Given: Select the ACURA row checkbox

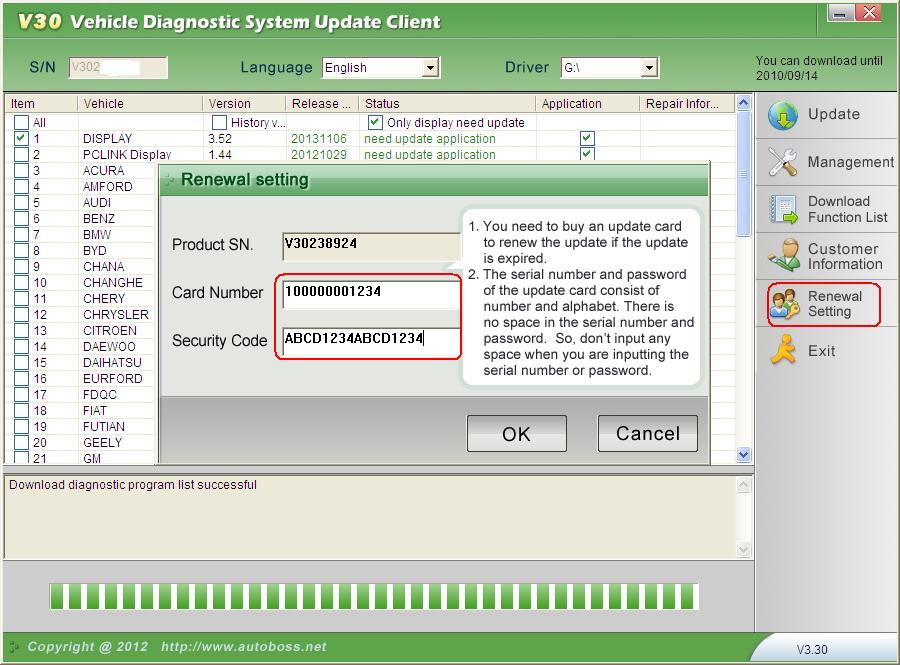Looking at the screenshot, I should [x=21, y=170].
